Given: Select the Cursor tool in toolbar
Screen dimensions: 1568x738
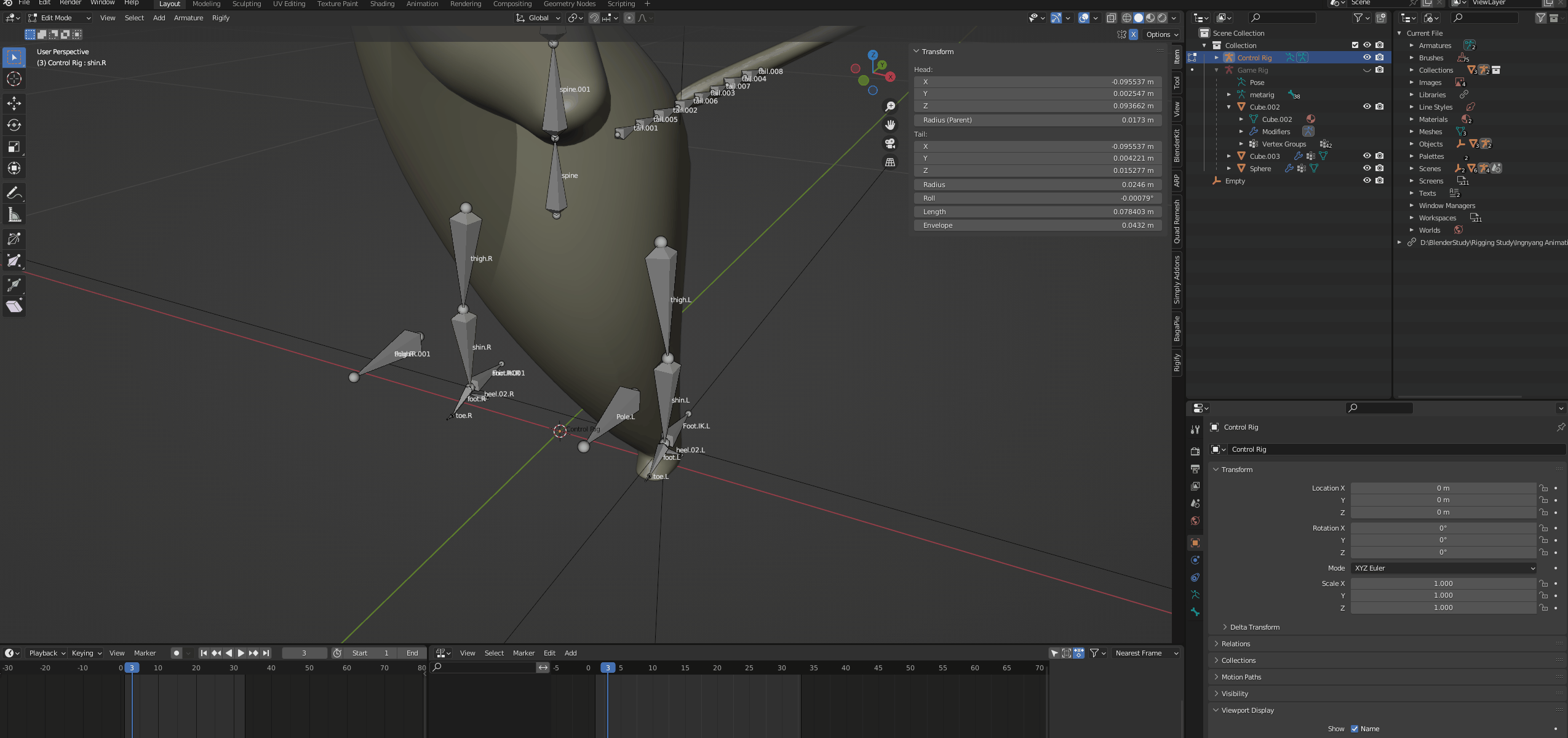Looking at the screenshot, I should (x=14, y=79).
